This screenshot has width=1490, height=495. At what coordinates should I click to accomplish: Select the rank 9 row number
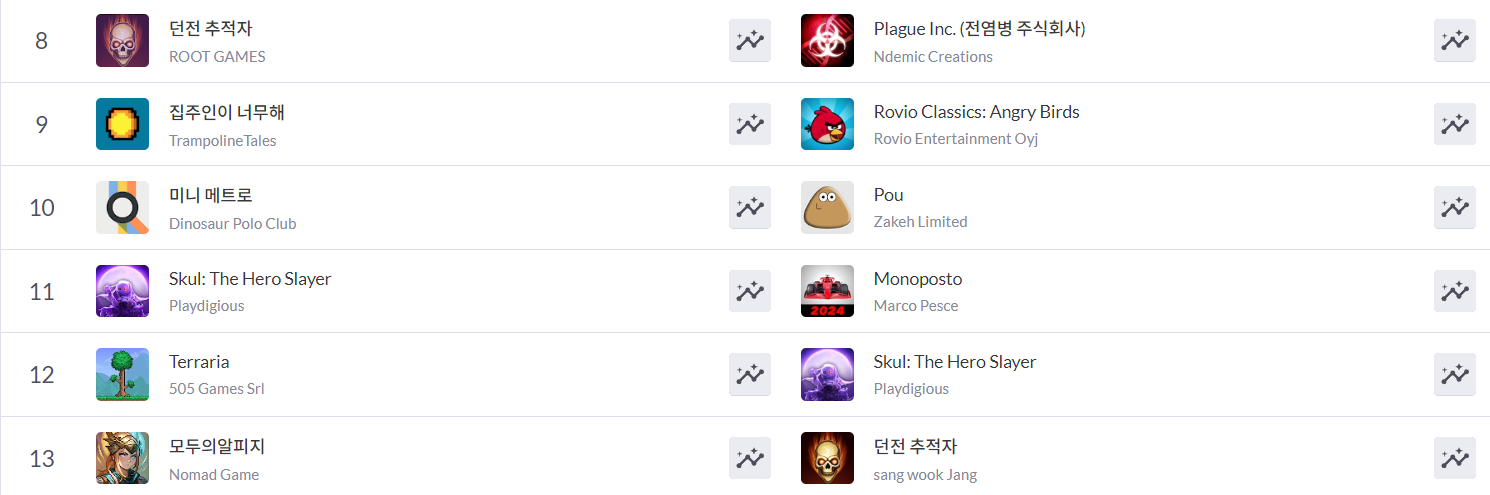click(x=41, y=124)
